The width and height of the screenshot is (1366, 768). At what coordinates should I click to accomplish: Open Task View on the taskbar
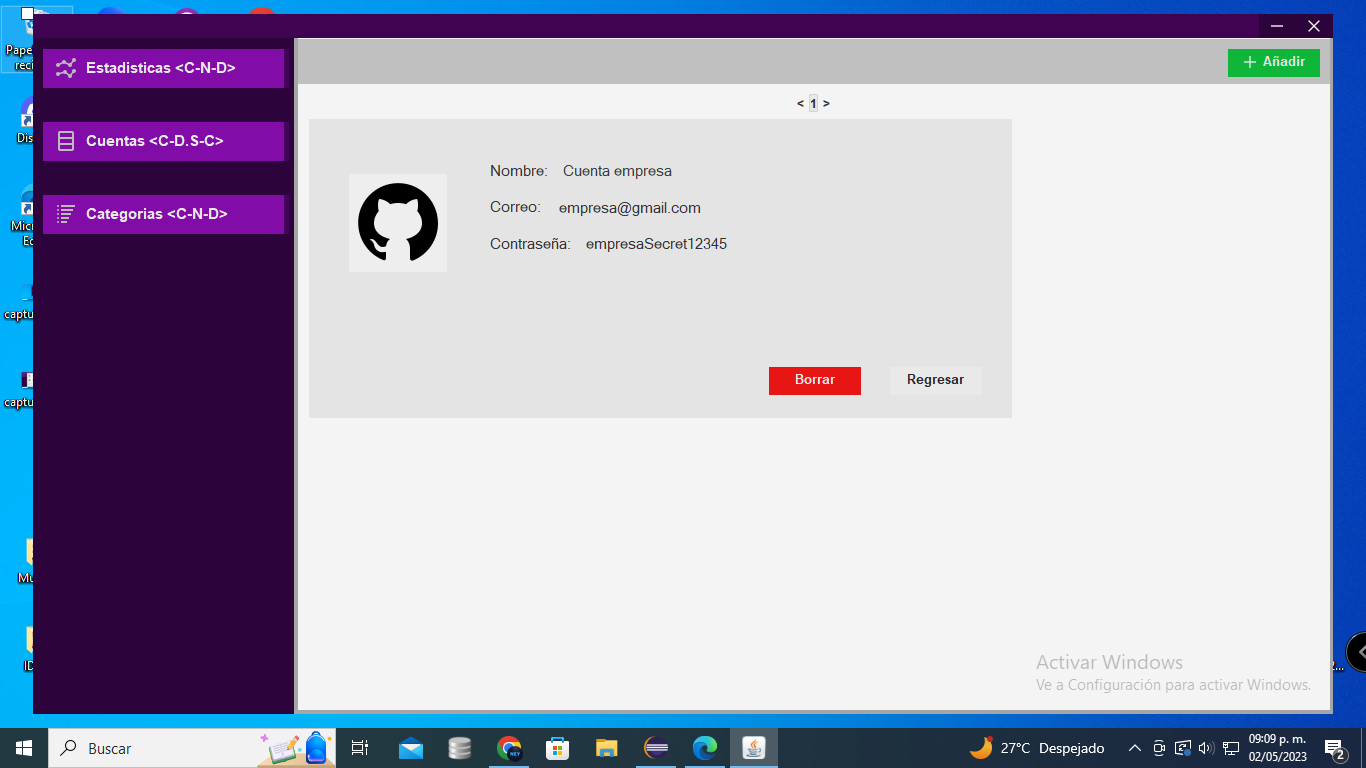click(360, 748)
